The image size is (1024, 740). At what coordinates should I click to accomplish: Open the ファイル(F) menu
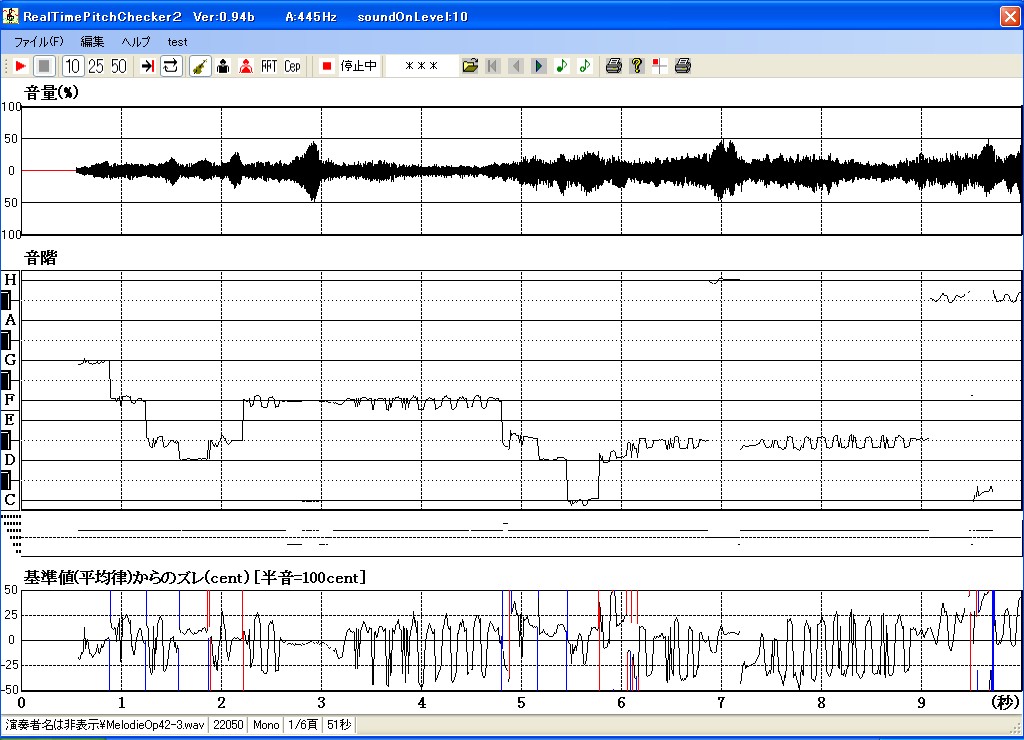point(39,42)
